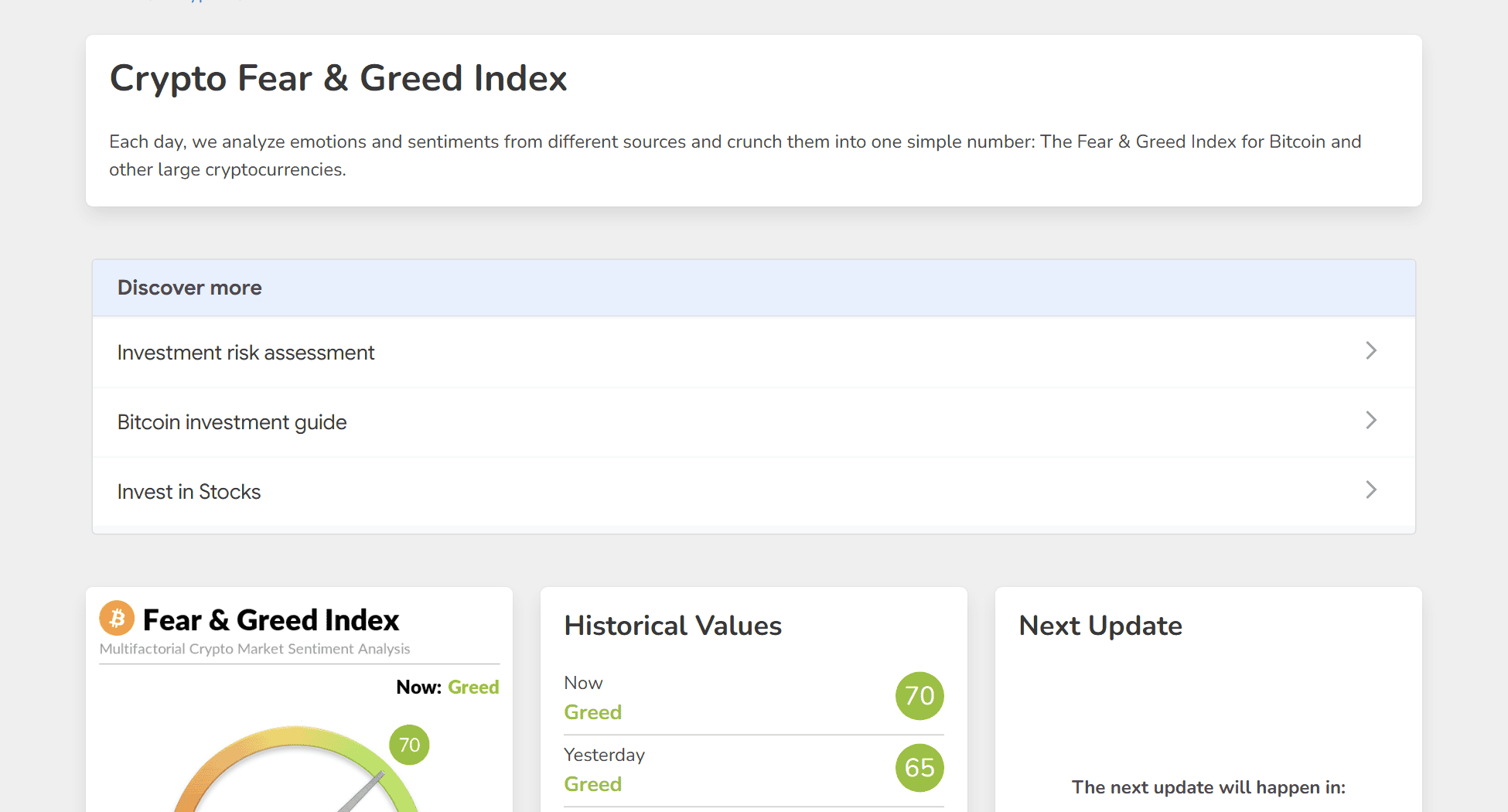Screen dimensions: 1508x812
Task: Click chevron beside Investment risk assessment
Action: [1371, 350]
